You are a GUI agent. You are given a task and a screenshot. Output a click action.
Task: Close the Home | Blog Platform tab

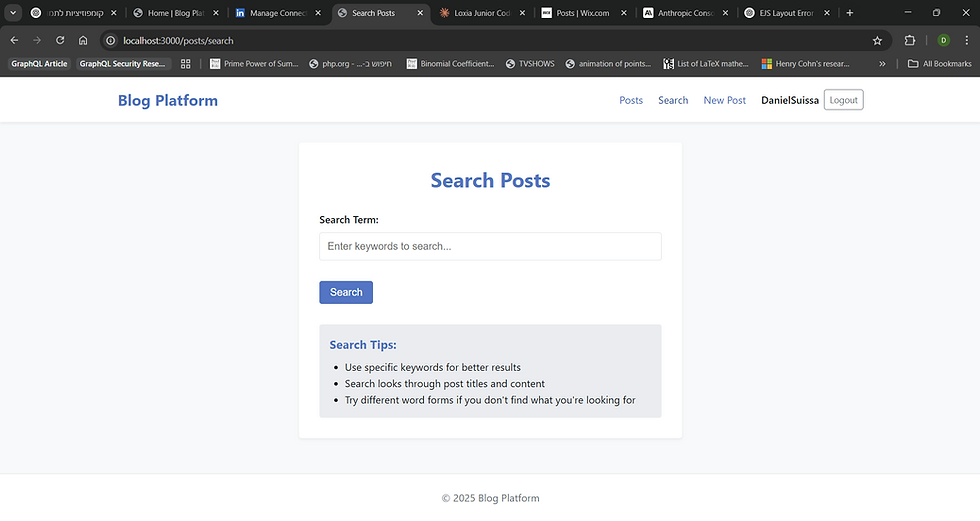(x=216, y=12)
